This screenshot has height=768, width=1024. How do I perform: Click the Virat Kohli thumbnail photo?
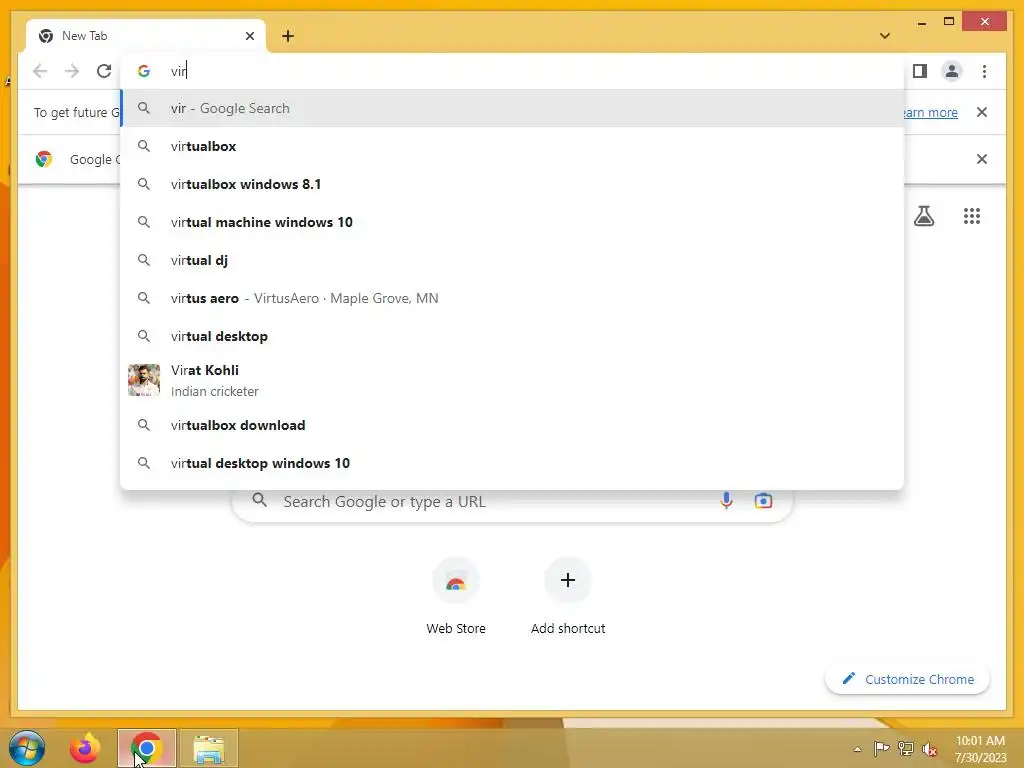[144, 380]
